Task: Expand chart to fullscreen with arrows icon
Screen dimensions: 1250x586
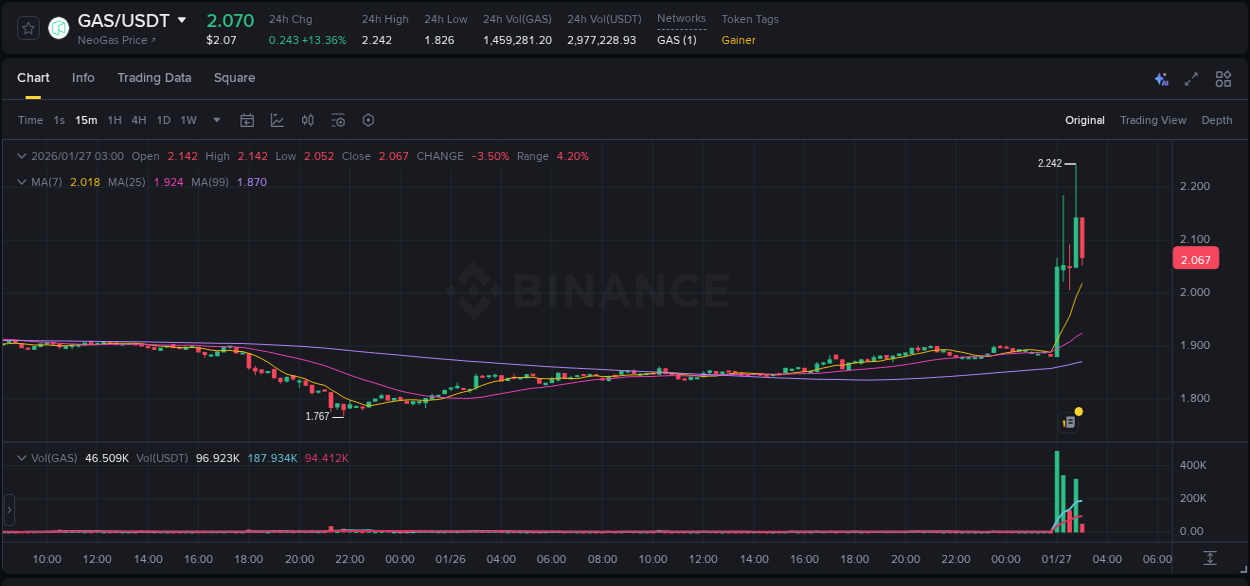Action: pyautogui.click(x=1192, y=78)
